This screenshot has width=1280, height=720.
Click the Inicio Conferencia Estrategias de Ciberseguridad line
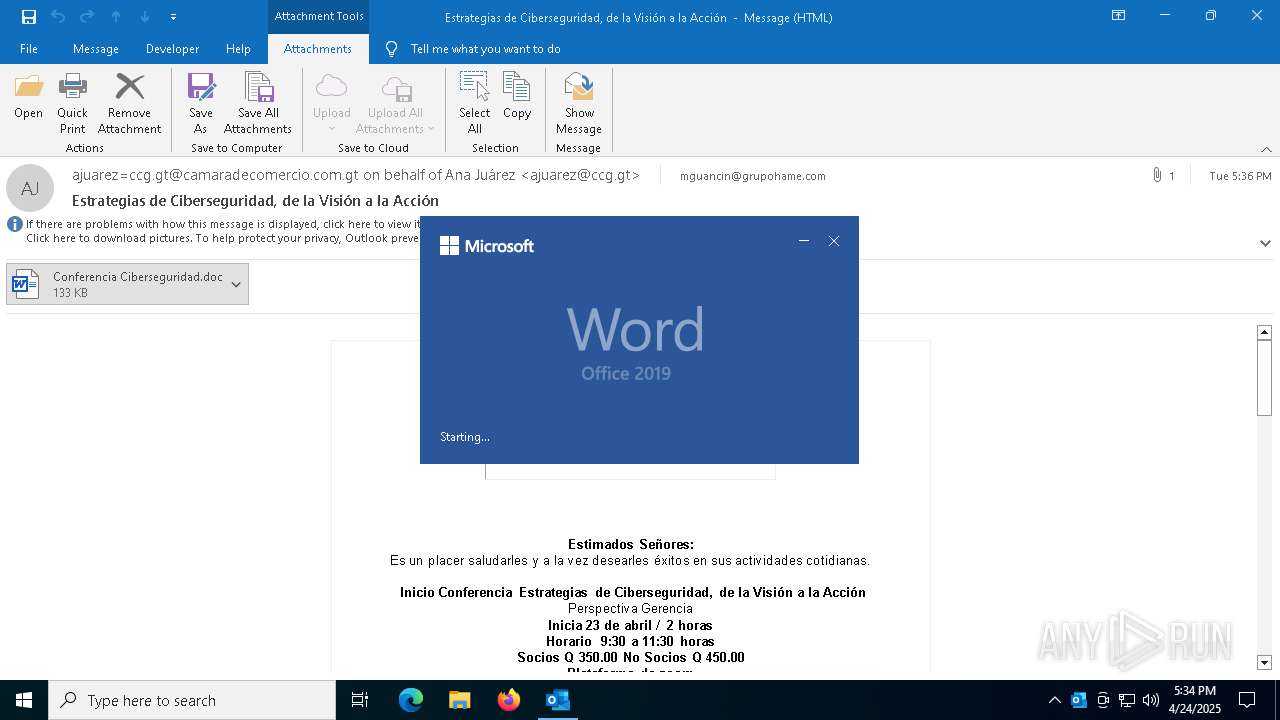click(633, 592)
